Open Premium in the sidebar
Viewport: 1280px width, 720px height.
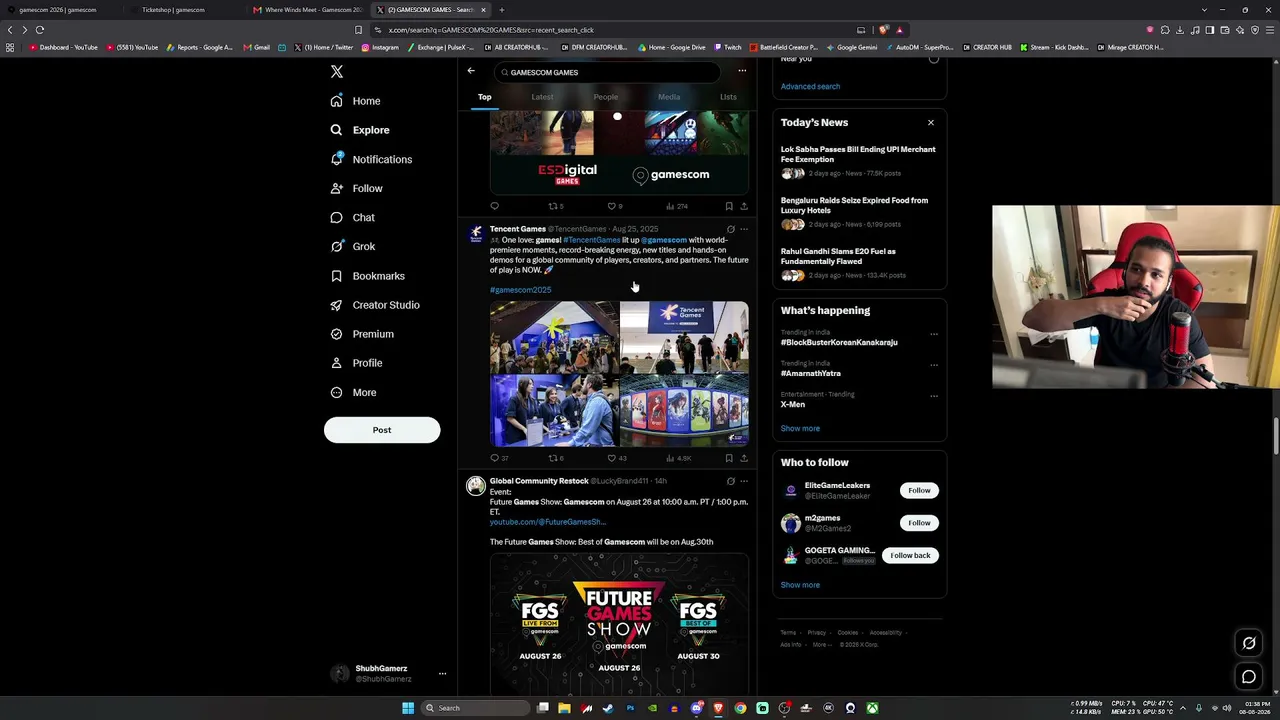pyautogui.click(x=362, y=334)
